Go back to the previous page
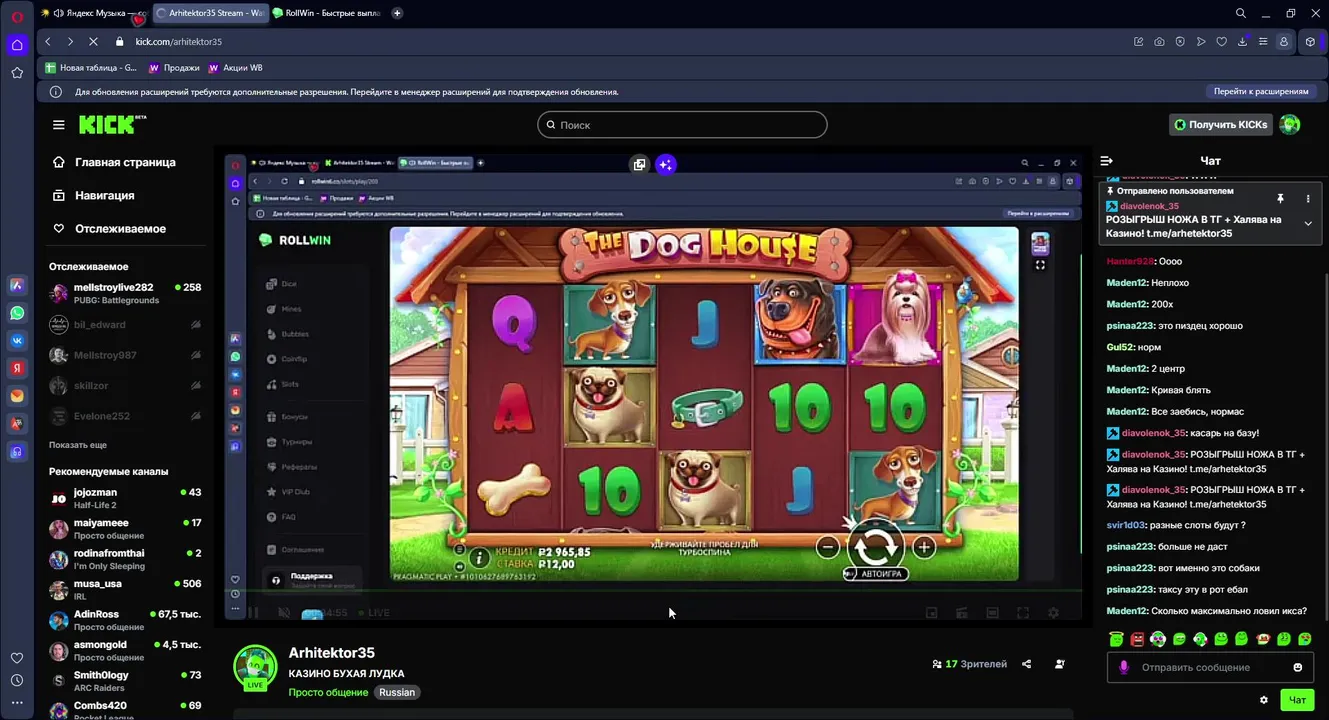Viewport: 1329px width, 720px height. 48,42
